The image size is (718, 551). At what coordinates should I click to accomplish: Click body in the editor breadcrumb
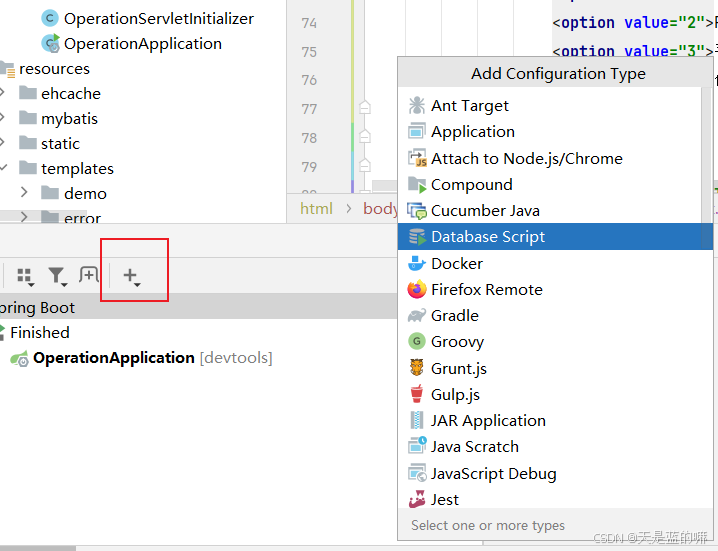[x=381, y=209]
